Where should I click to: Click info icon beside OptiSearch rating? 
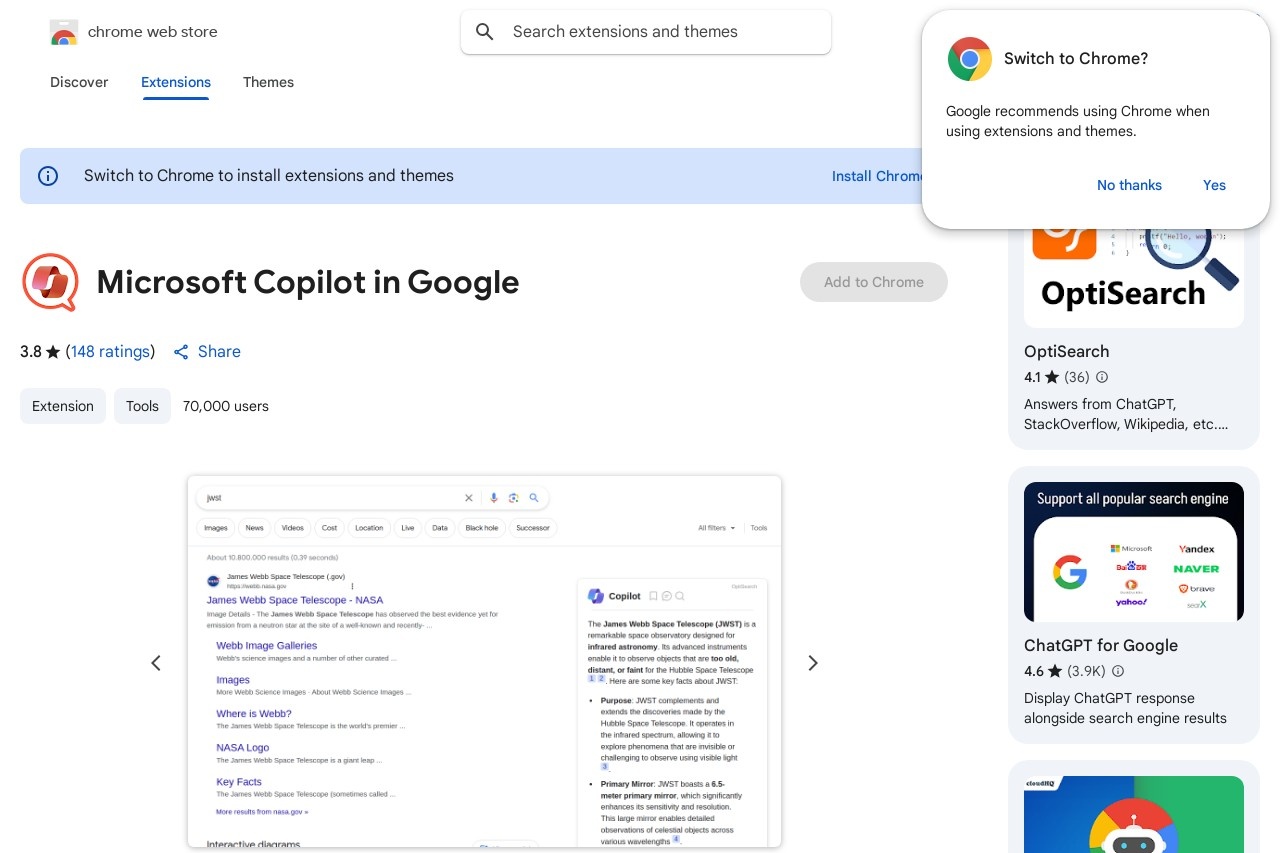point(1102,378)
